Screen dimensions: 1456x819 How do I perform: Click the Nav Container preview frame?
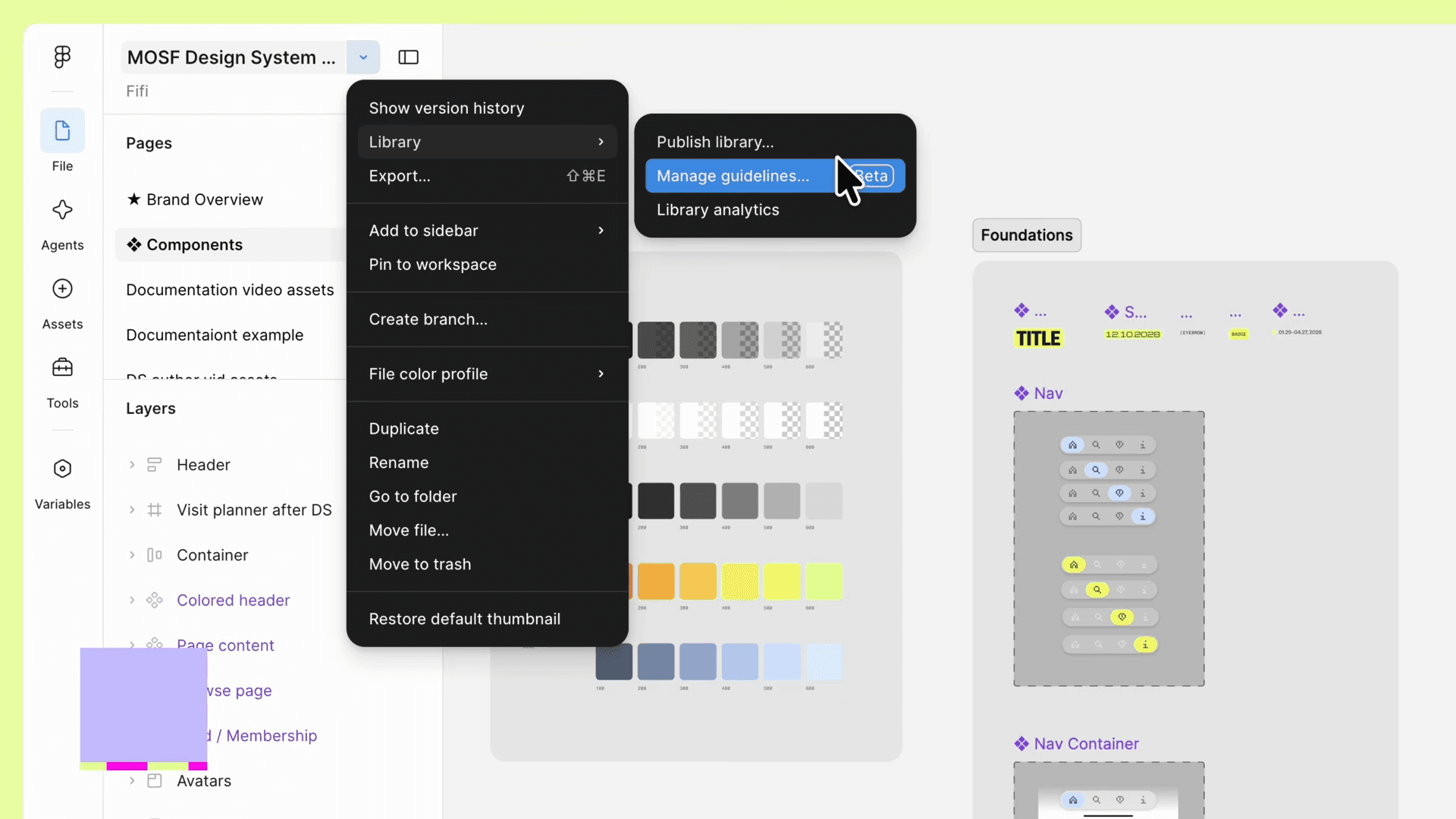[1109, 790]
